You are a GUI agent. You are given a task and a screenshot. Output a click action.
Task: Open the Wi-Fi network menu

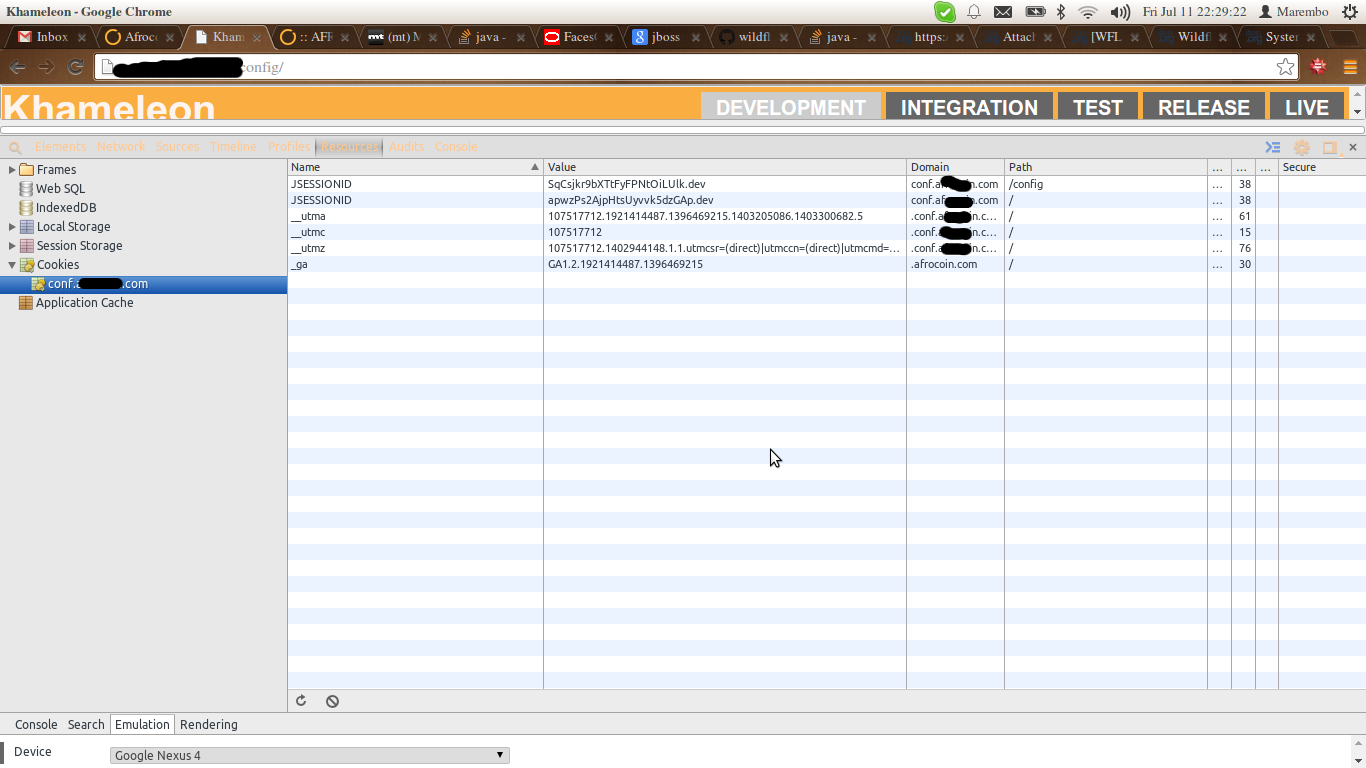click(1088, 12)
